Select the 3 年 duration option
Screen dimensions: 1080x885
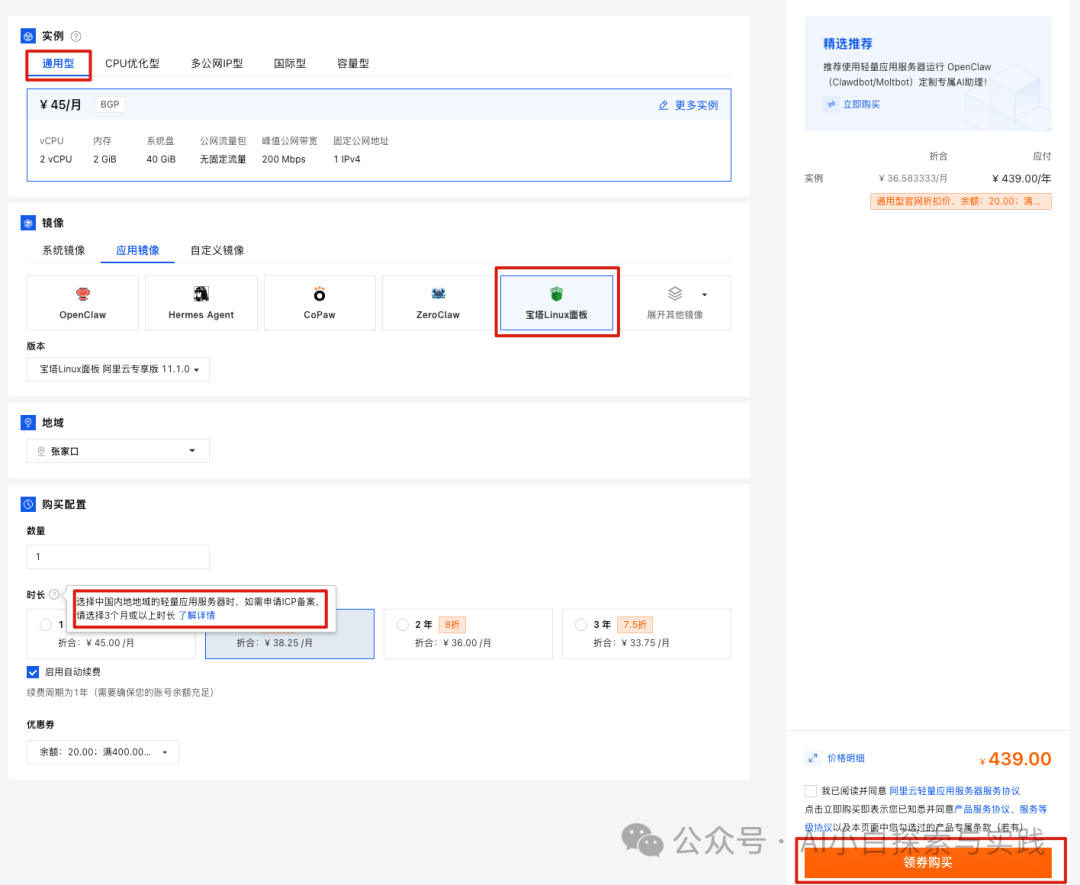pos(647,634)
